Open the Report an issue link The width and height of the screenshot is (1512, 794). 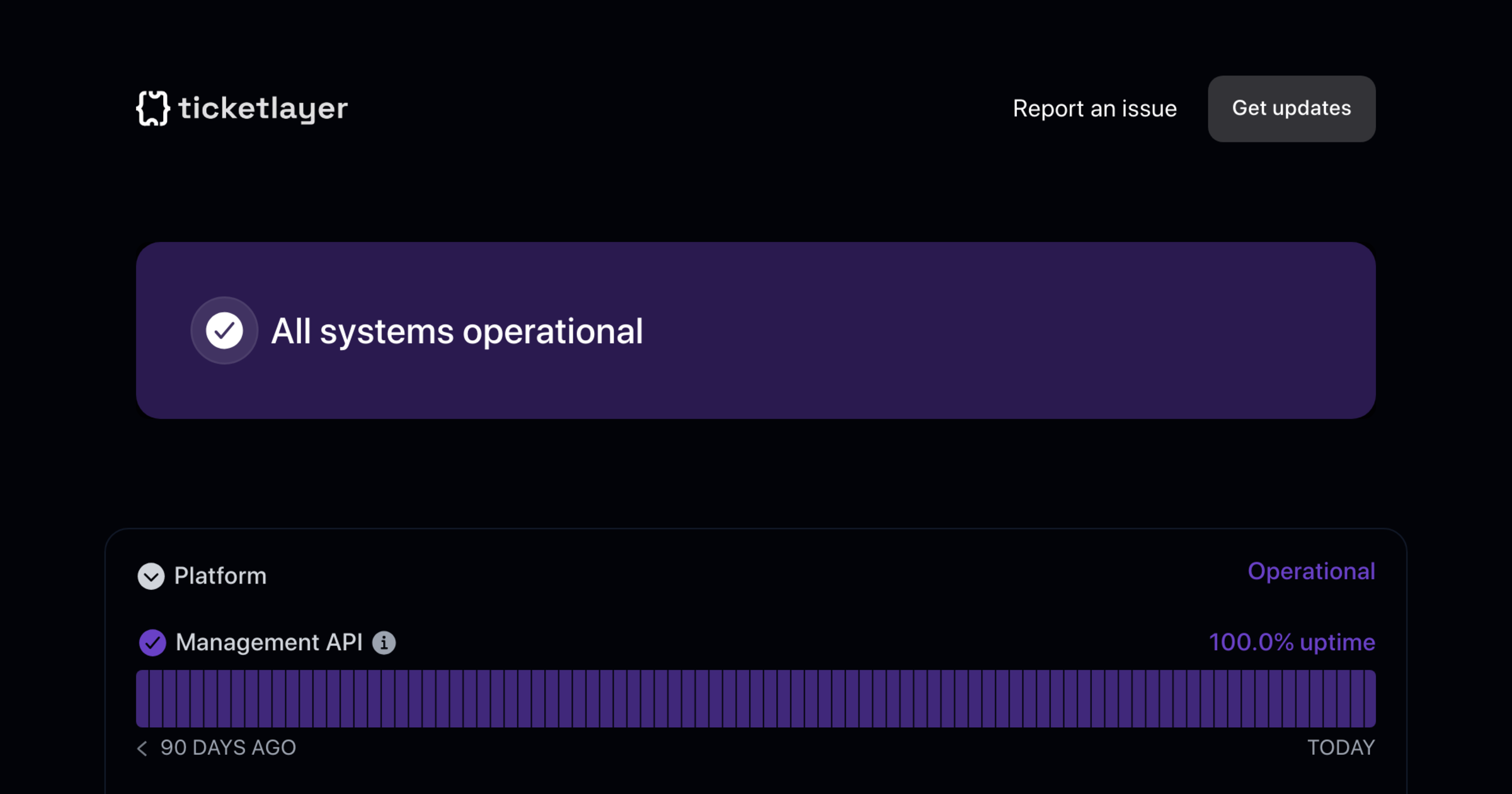1094,108
